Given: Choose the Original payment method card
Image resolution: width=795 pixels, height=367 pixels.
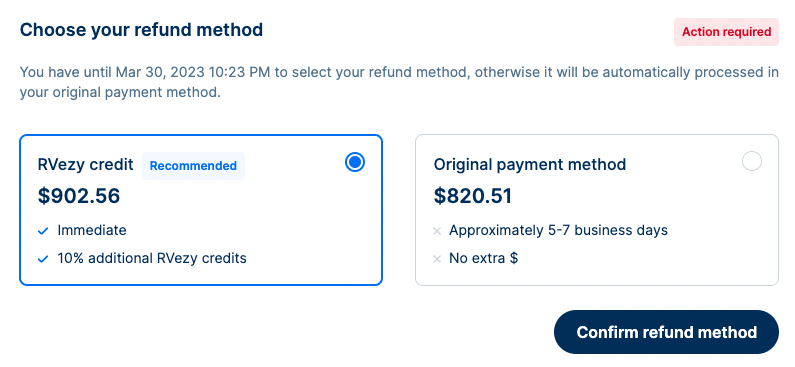Looking at the screenshot, I should [597, 210].
